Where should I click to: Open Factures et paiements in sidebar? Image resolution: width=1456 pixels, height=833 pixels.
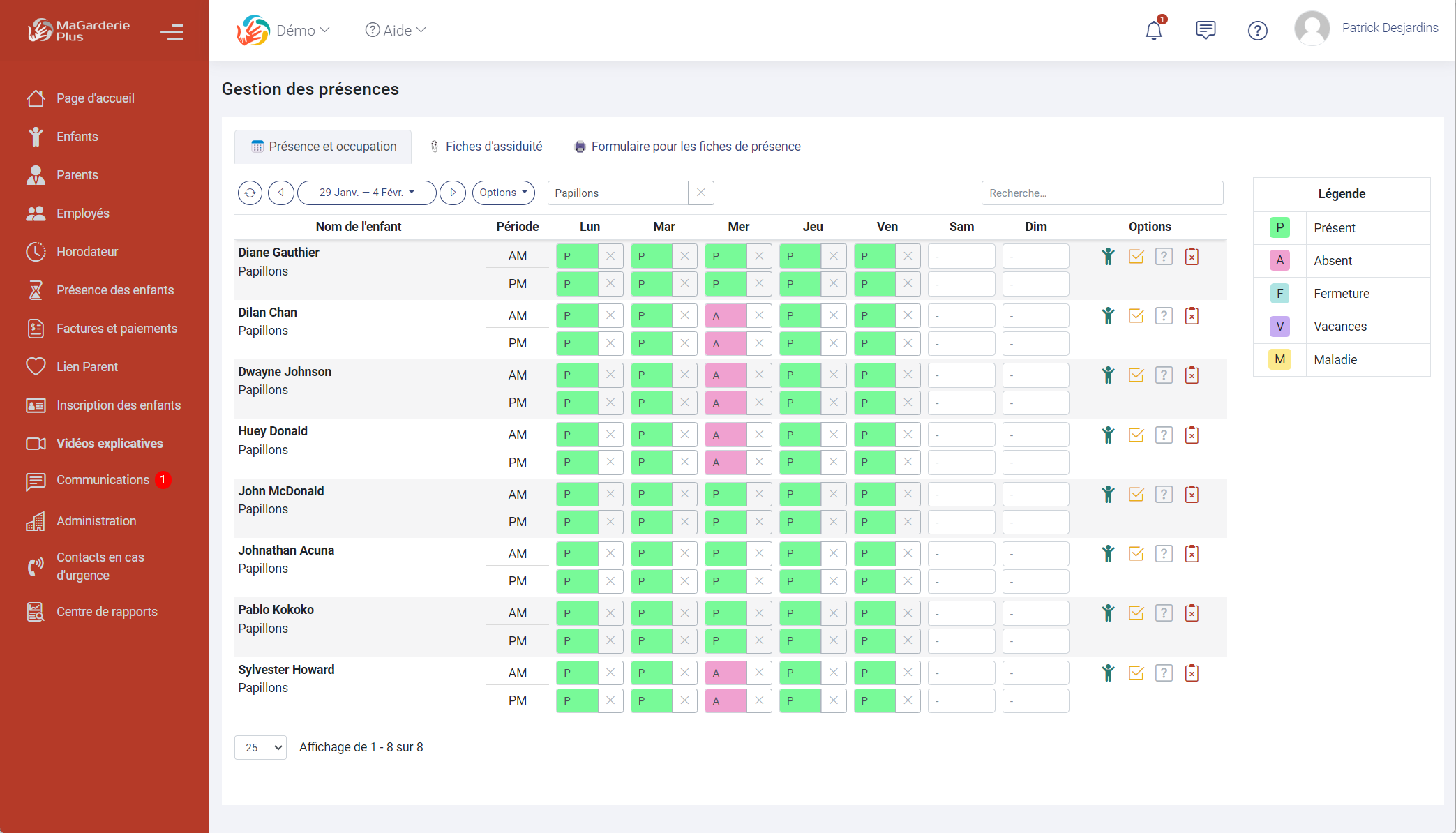click(x=117, y=329)
